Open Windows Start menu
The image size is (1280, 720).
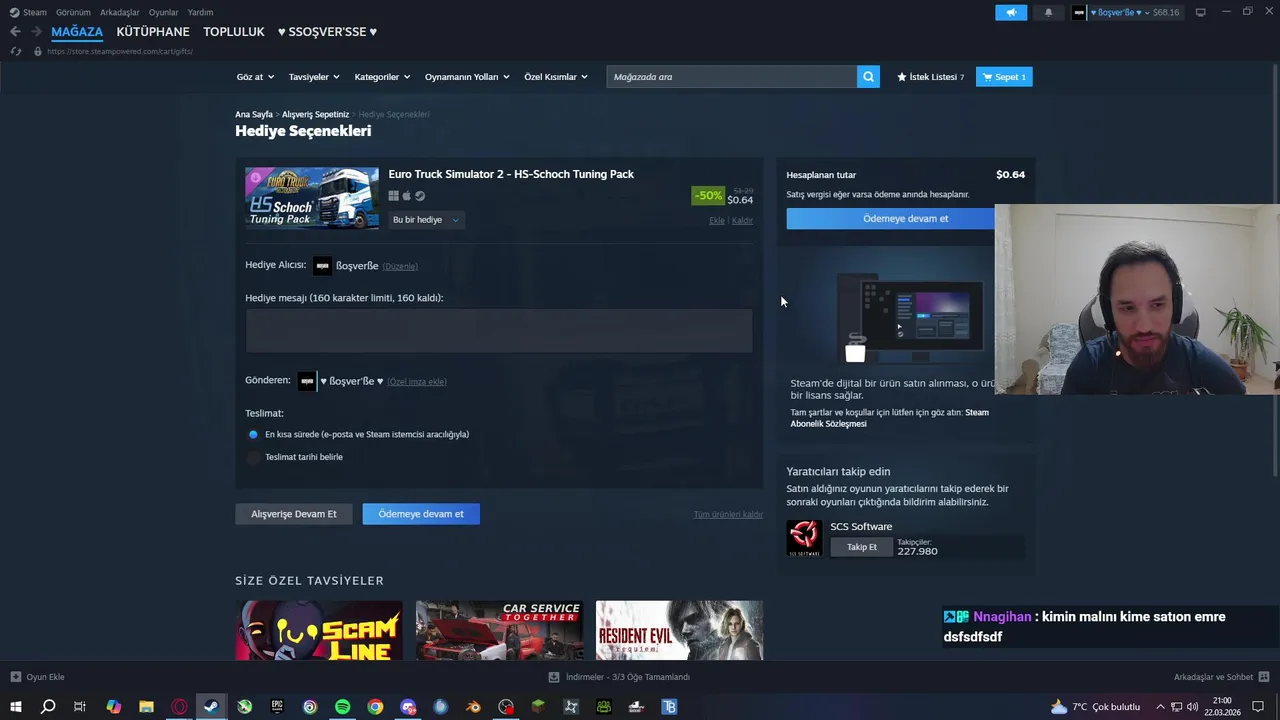click(15, 707)
